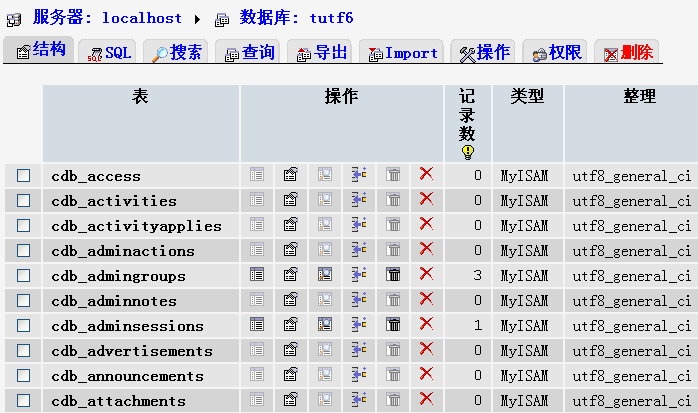This screenshot has height=413, width=698.
Task: Open the 服务器: localhost server link
Action: [107, 18]
